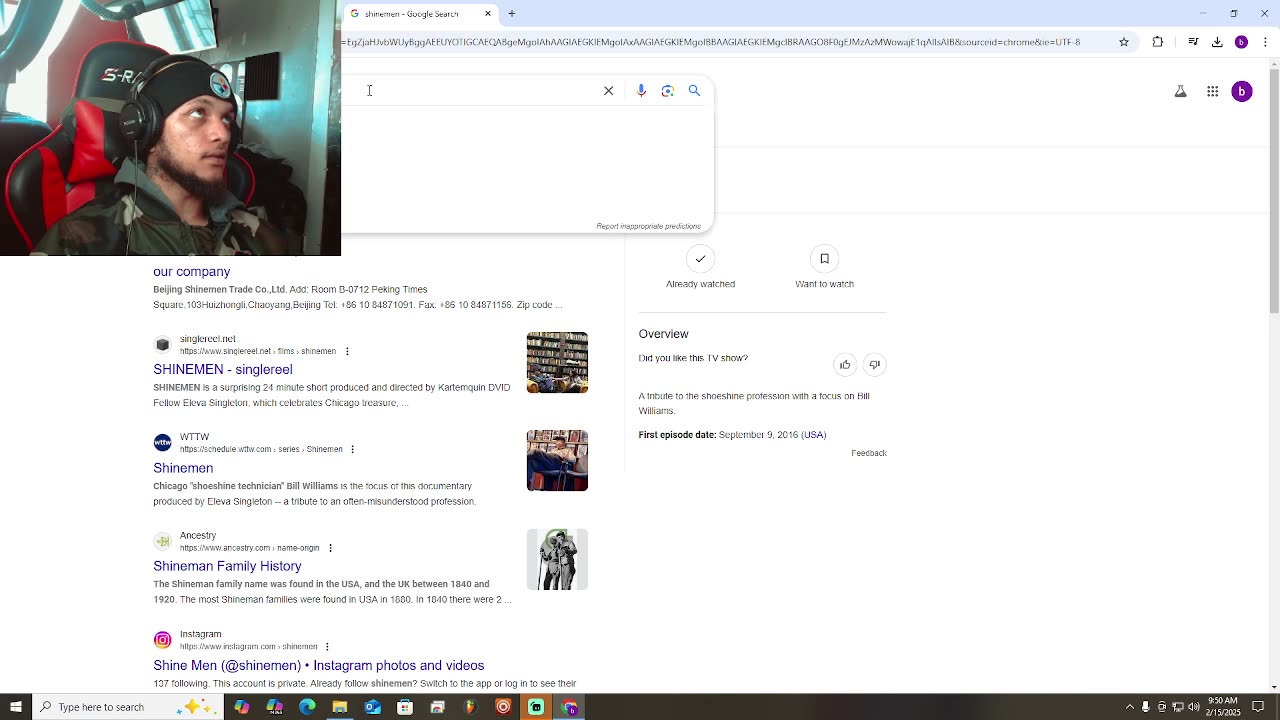Open Windows Start menu

(16, 707)
